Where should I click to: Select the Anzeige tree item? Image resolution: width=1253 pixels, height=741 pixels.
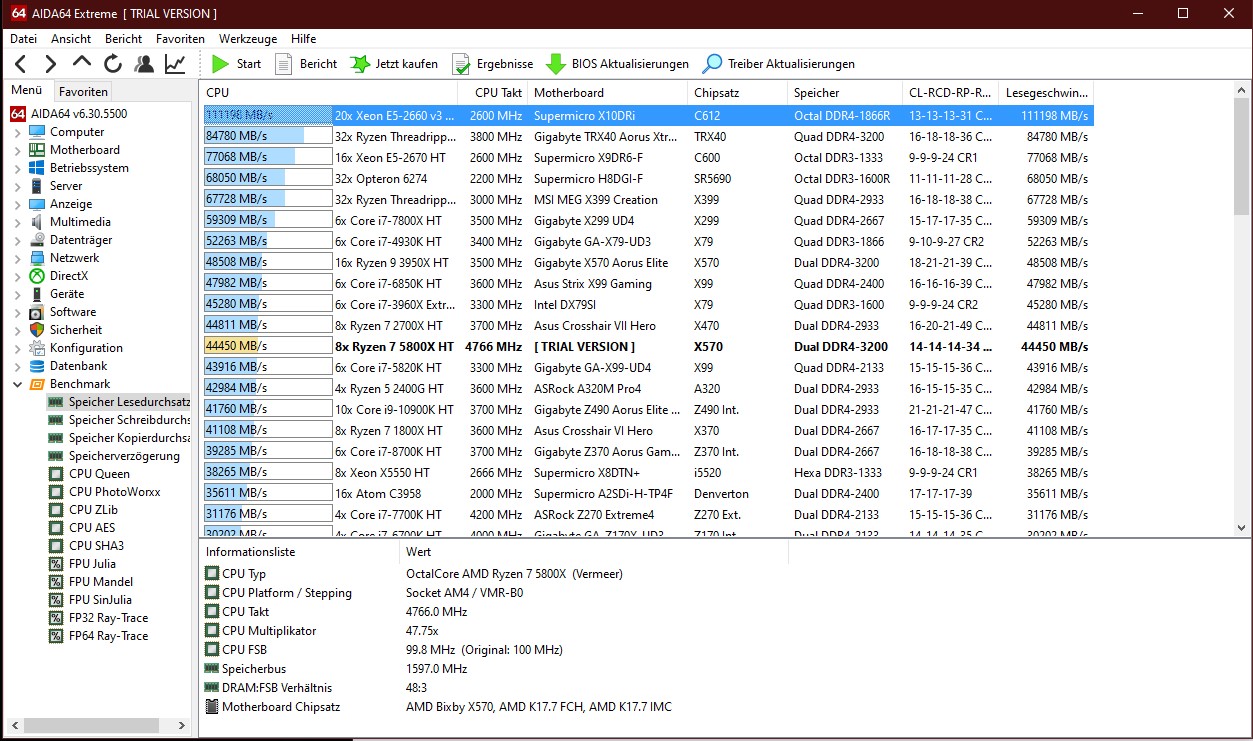(60, 204)
